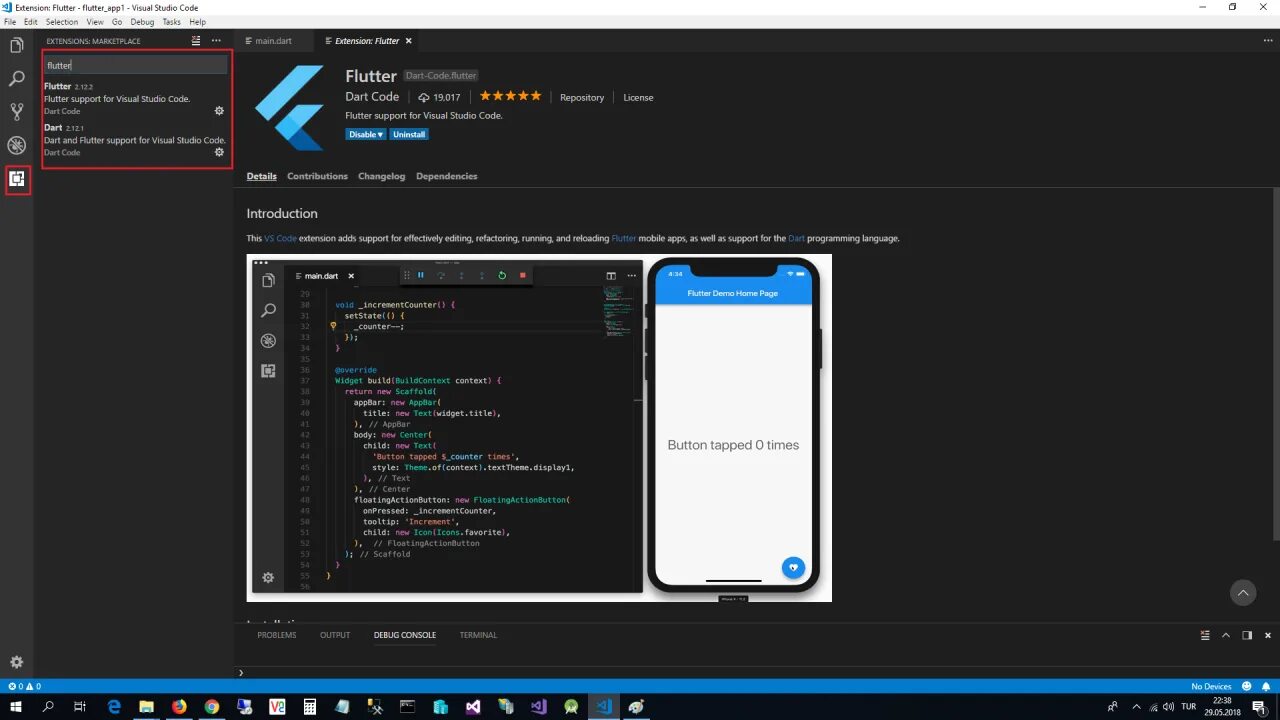Maximize the bottom panel with the up chevron
Screen dimensions: 1280x720
click(1226, 635)
